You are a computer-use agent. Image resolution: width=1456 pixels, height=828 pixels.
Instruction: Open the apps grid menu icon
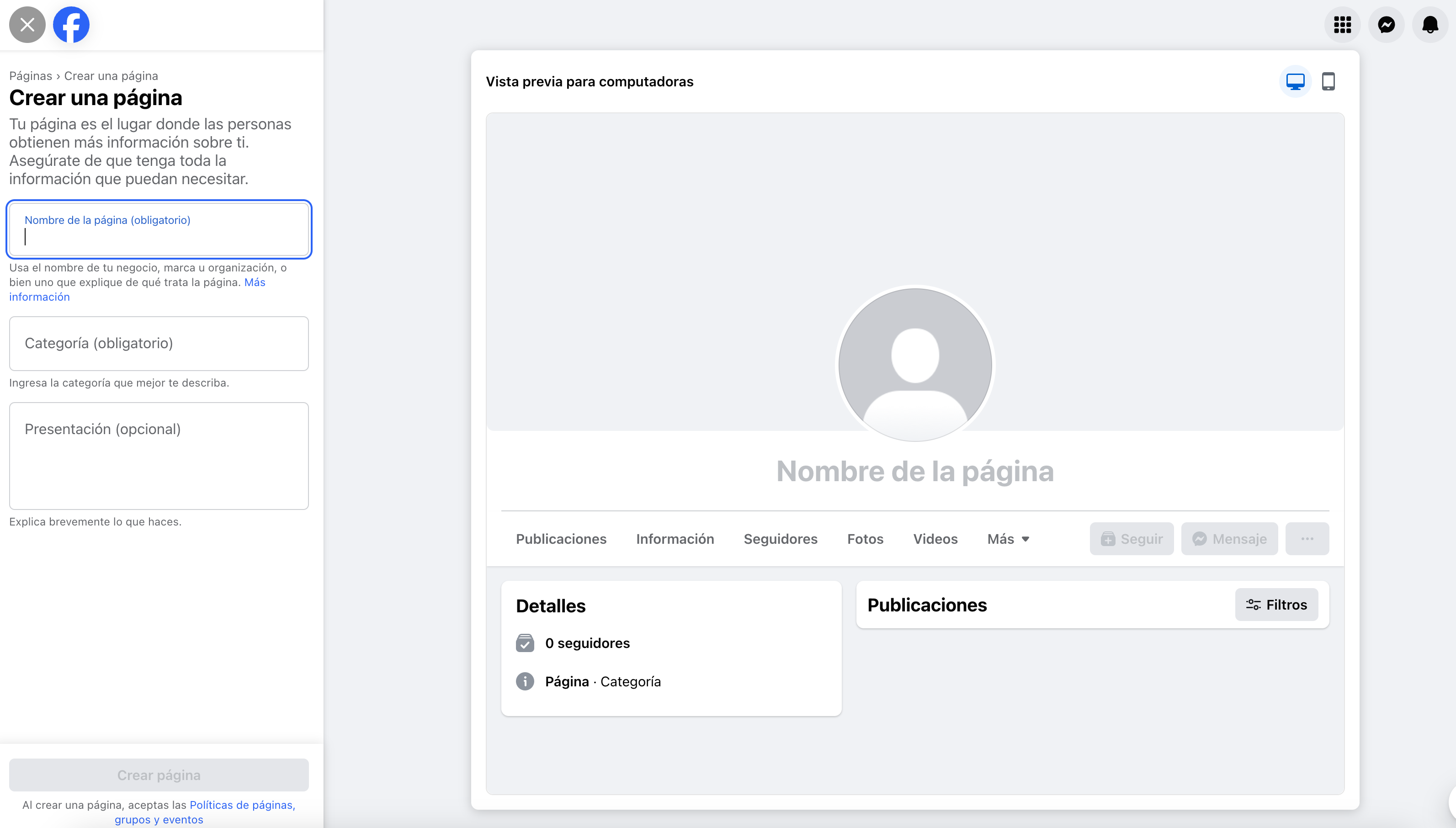click(1342, 25)
